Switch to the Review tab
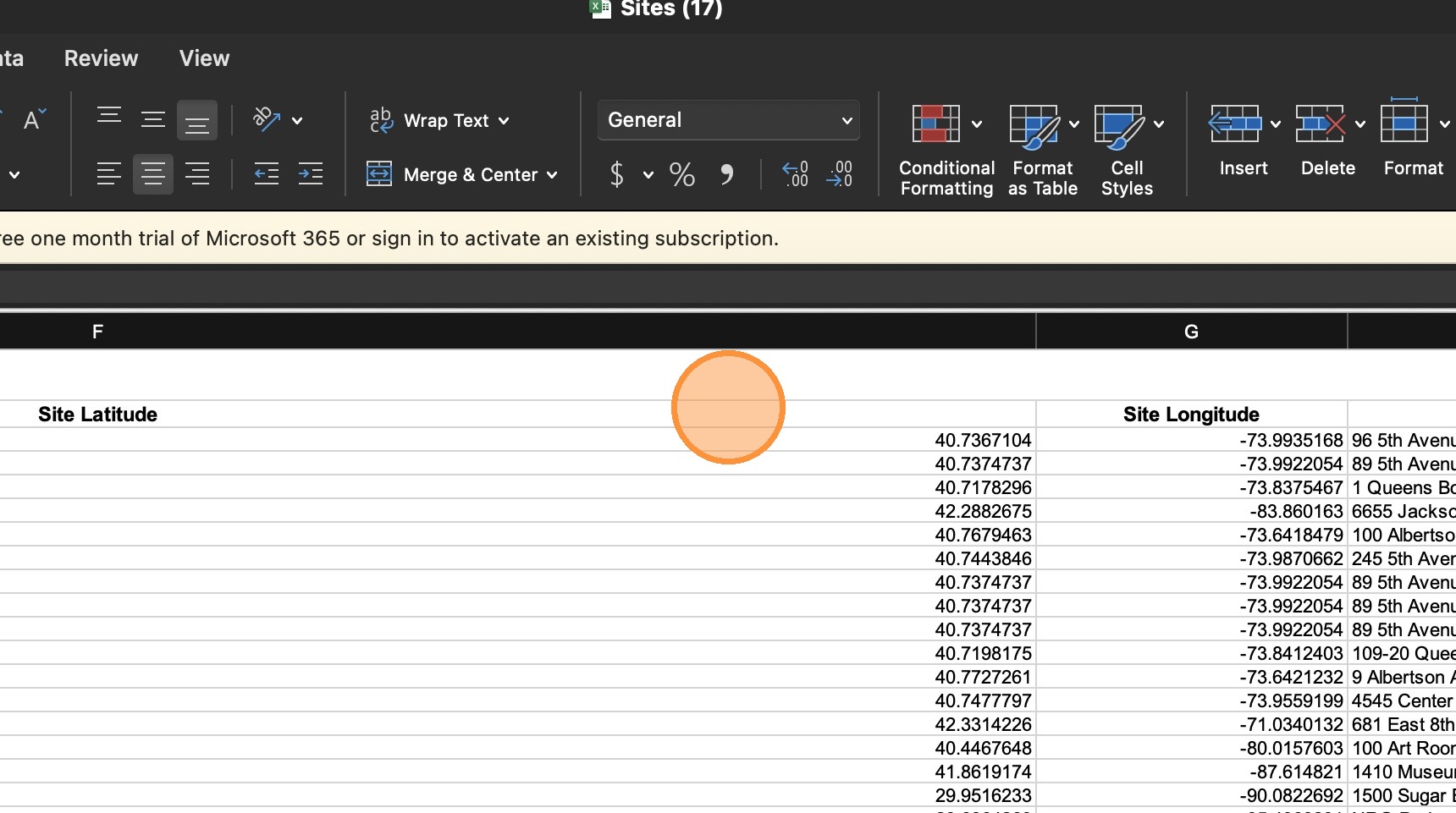The height and width of the screenshot is (813, 1456). [101, 58]
